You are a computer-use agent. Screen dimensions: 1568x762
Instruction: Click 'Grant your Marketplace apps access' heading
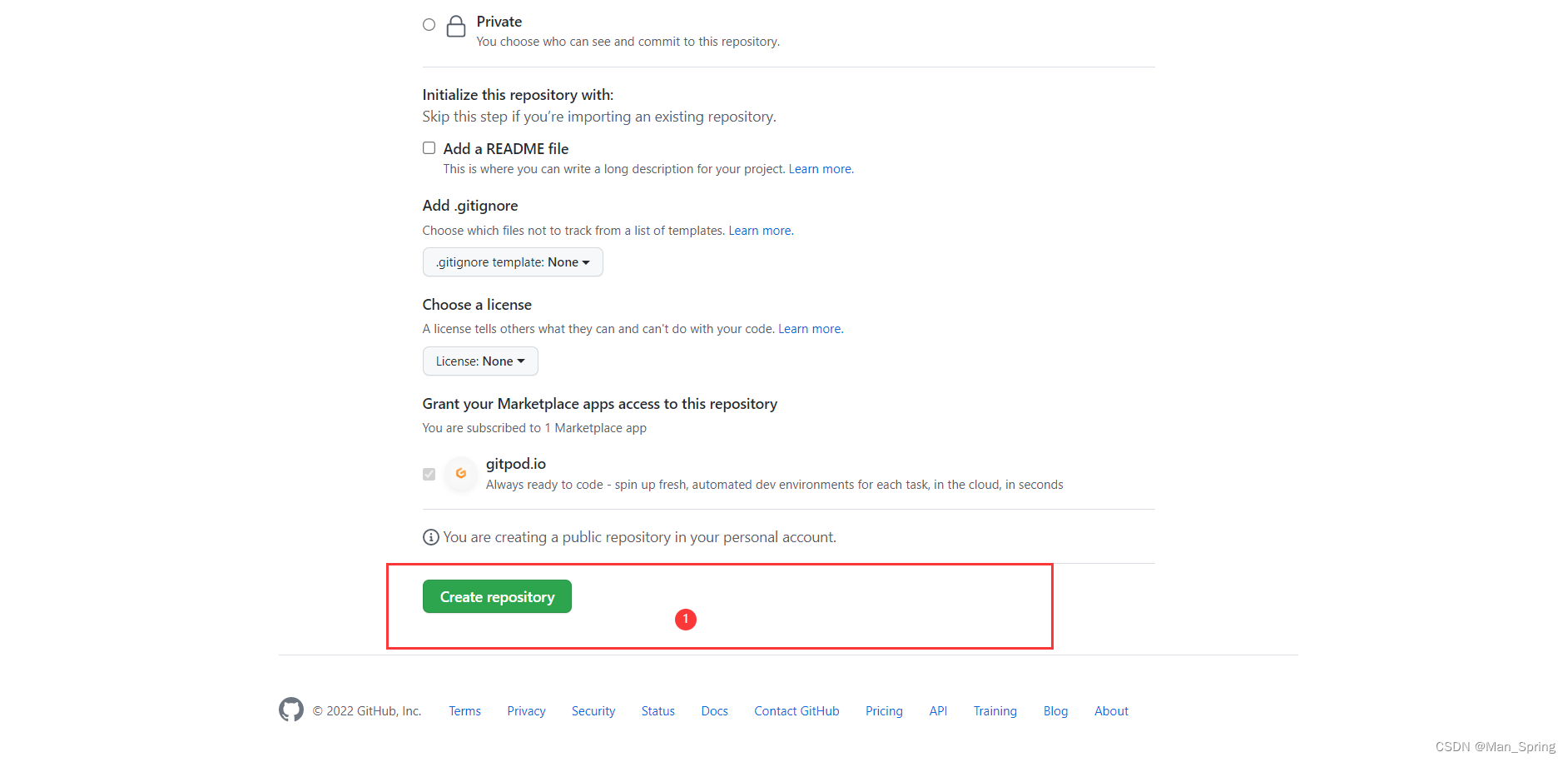click(x=599, y=404)
